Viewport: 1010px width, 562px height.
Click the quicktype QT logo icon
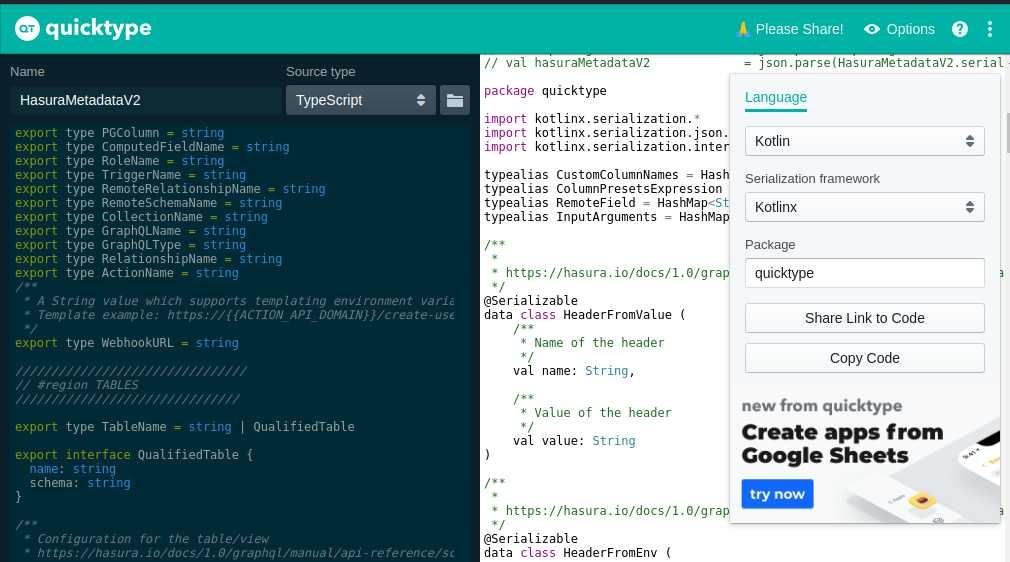(x=27, y=28)
